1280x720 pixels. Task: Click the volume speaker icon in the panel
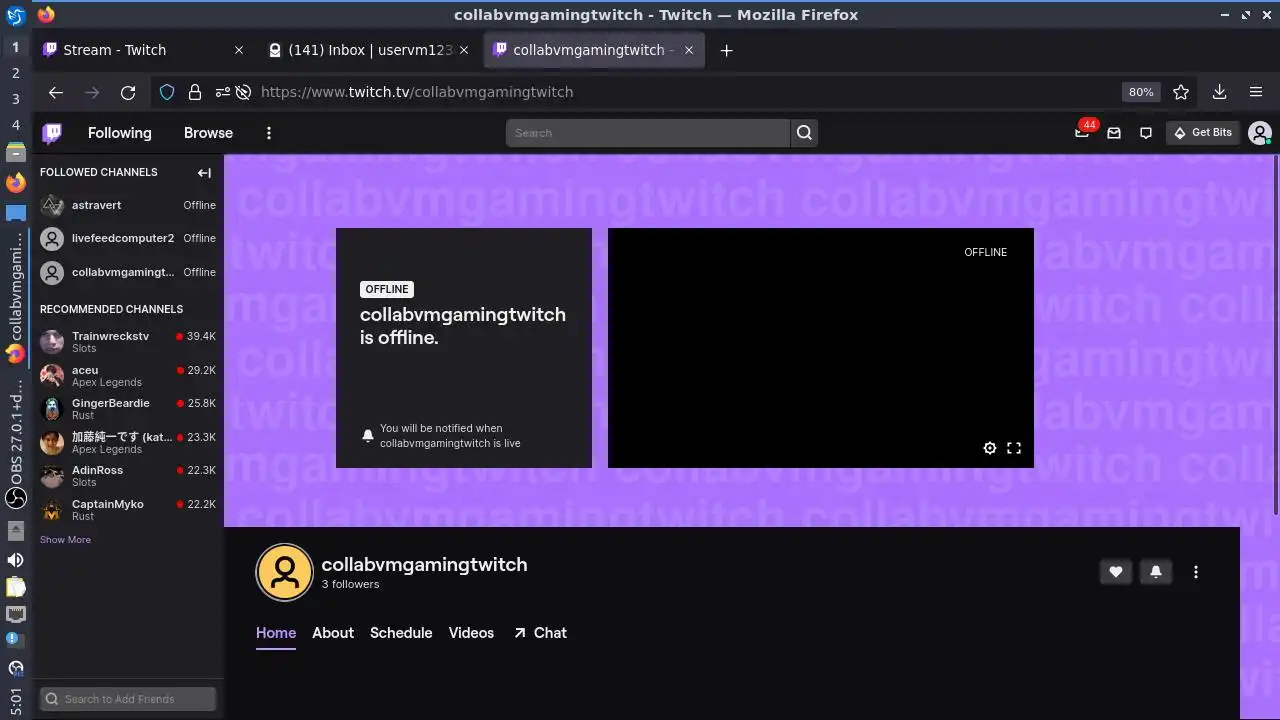(15, 560)
